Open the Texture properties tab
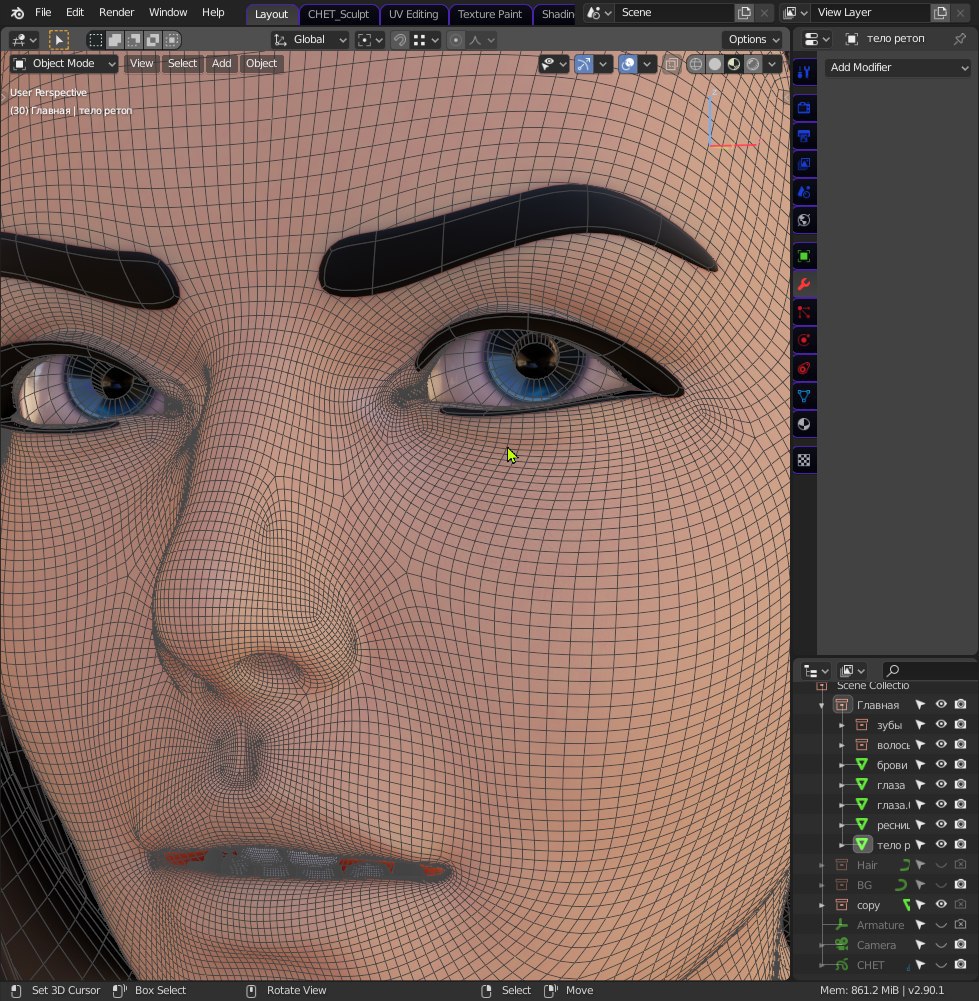The width and height of the screenshot is (979, 1001). click(804, 460)
